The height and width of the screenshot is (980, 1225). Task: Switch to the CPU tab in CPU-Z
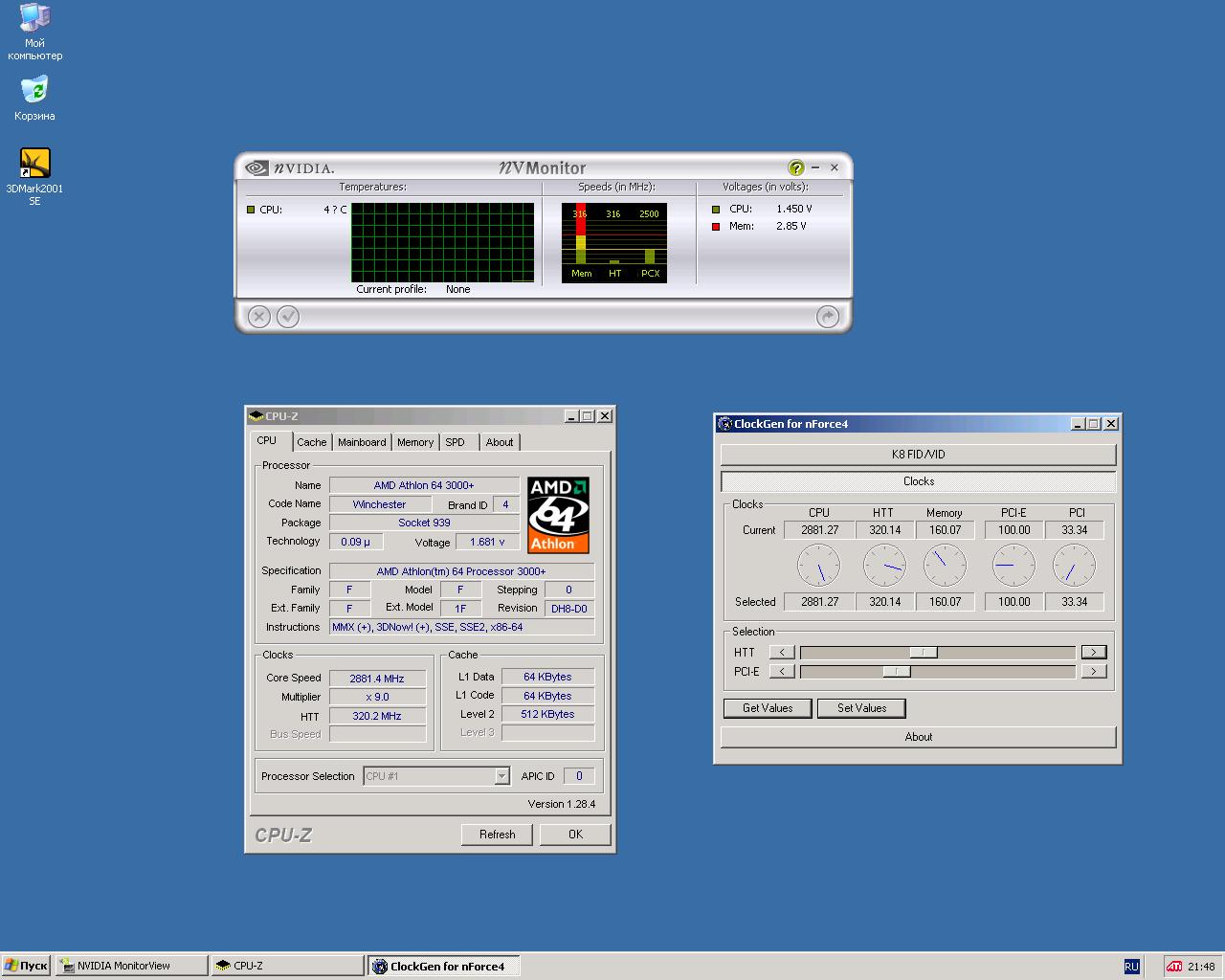pos(267,440)
